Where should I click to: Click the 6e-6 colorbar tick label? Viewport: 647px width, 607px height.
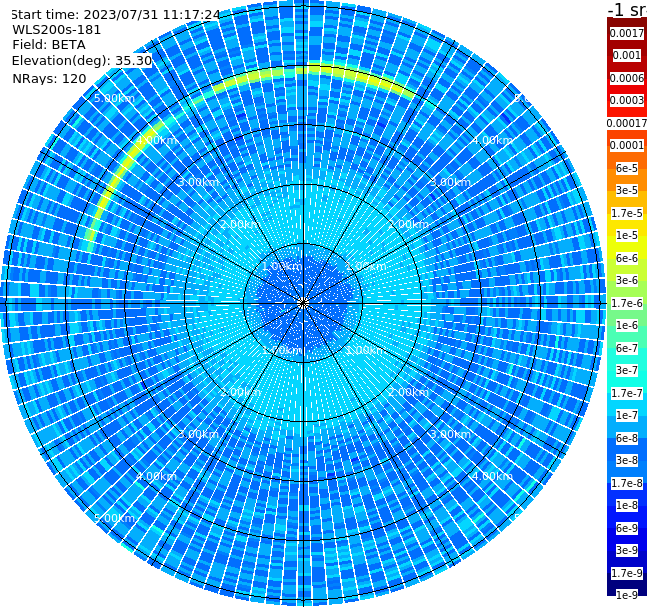click(627, 258)
